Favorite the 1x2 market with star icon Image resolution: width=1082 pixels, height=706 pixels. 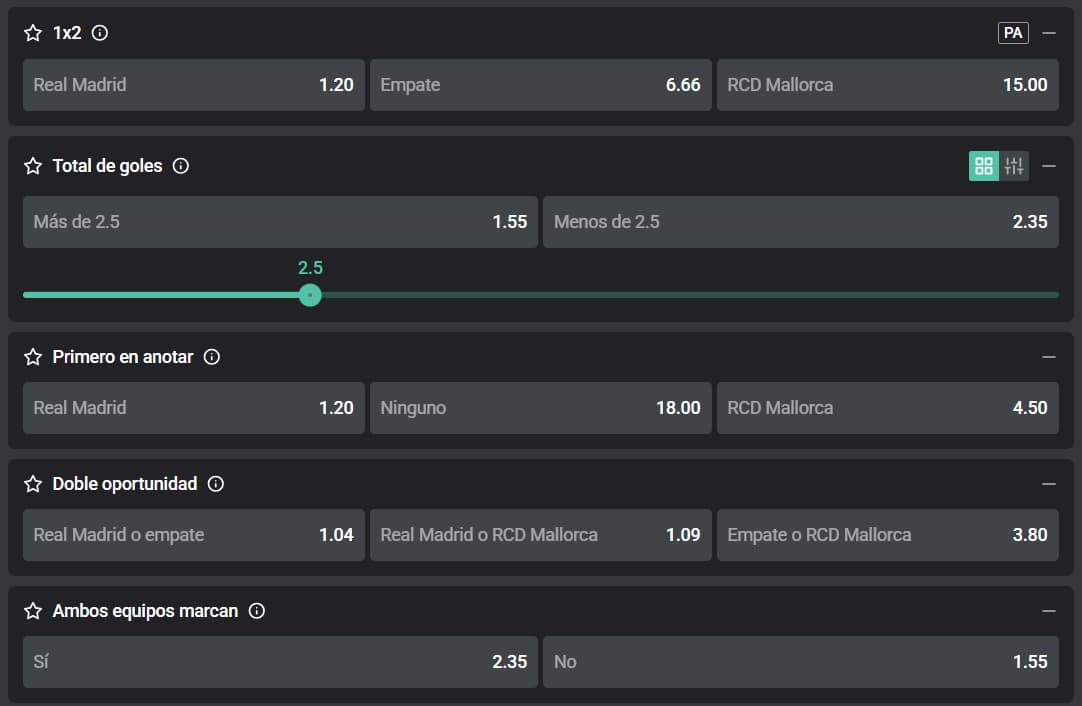click(33, 33)
